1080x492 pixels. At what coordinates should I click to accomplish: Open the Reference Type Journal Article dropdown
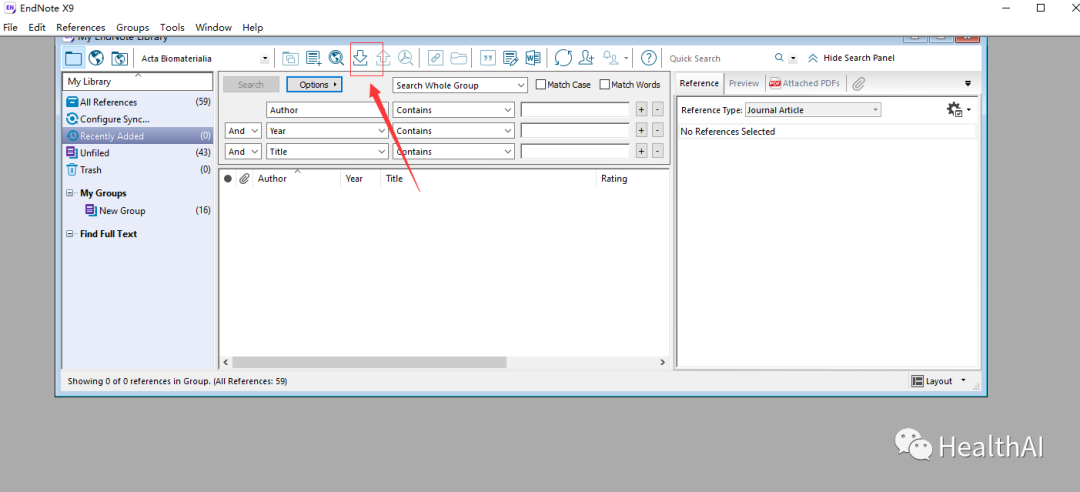coord(813,110)
